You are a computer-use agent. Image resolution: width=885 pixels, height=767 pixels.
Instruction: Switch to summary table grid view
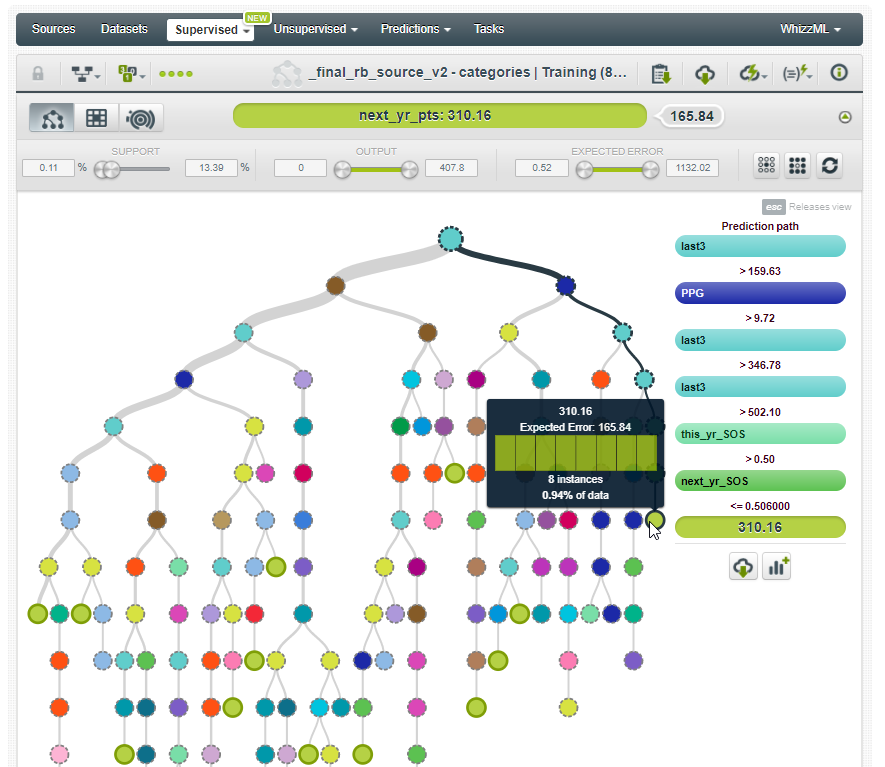[96, 118]
